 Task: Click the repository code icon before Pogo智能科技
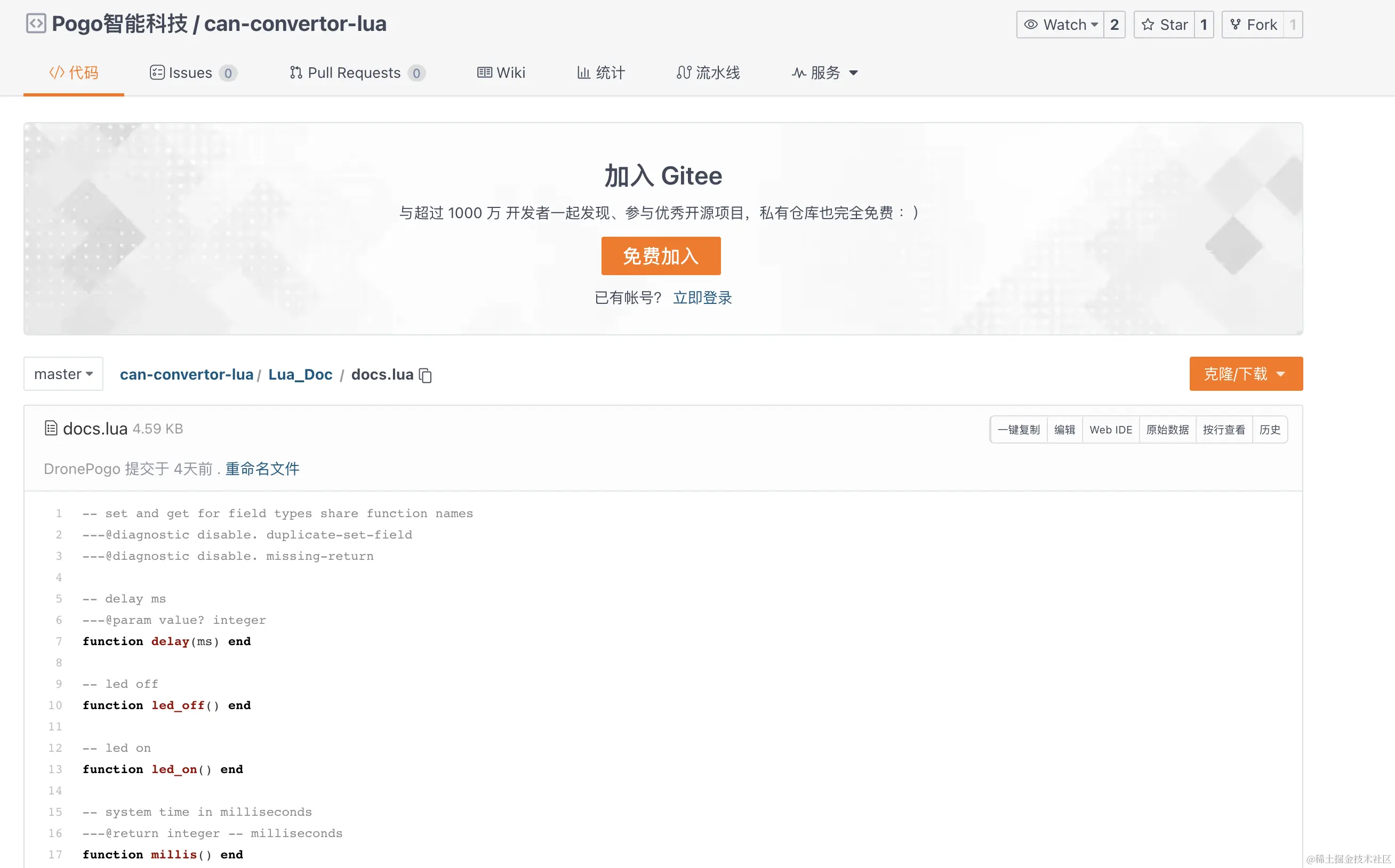(36, 23)
